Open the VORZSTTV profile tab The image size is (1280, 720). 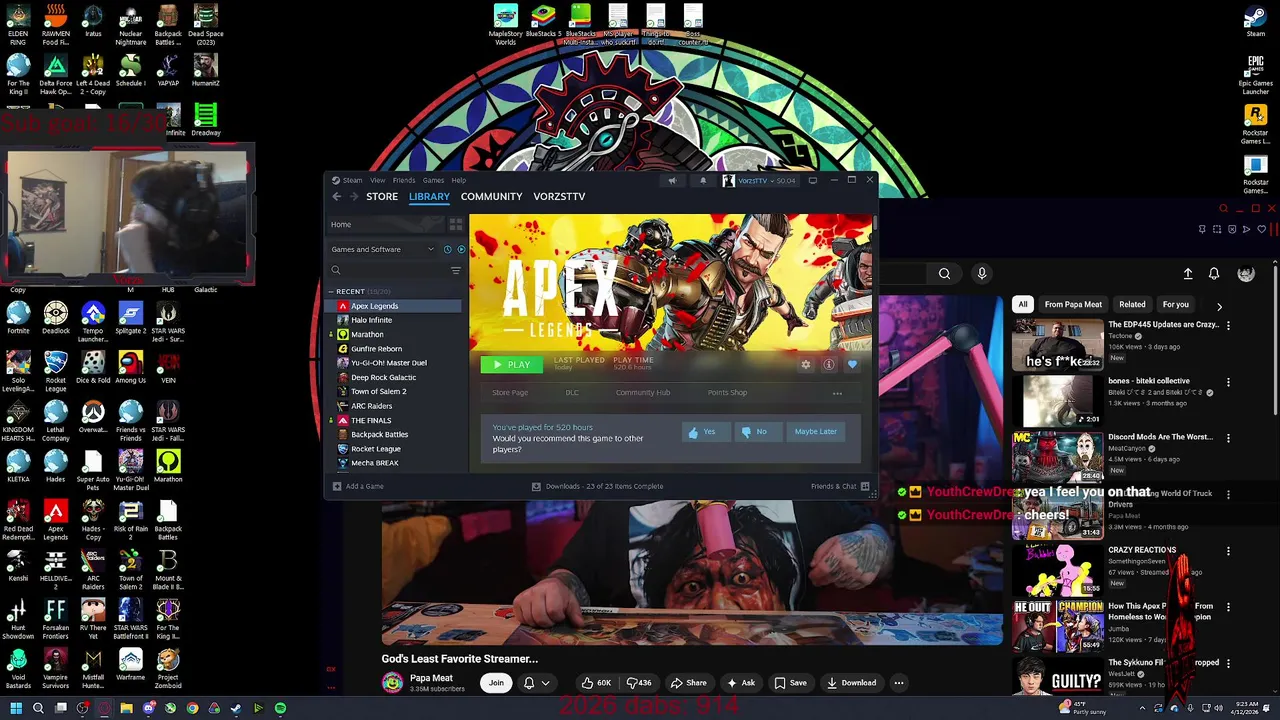pos(559,197)
